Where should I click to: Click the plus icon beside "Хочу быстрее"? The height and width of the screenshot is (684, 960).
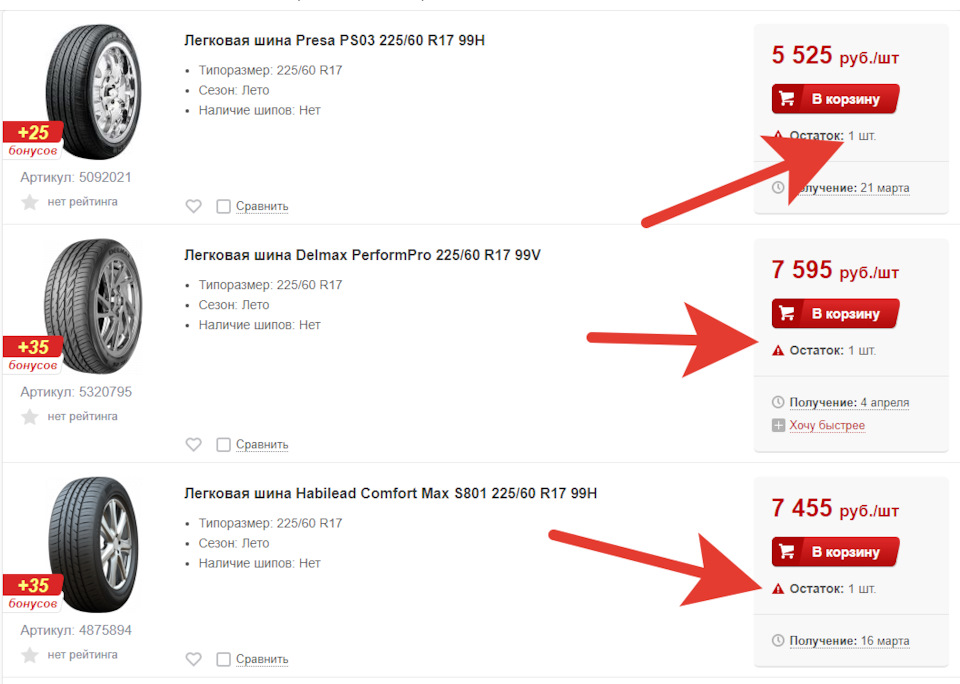pos(779,426)
